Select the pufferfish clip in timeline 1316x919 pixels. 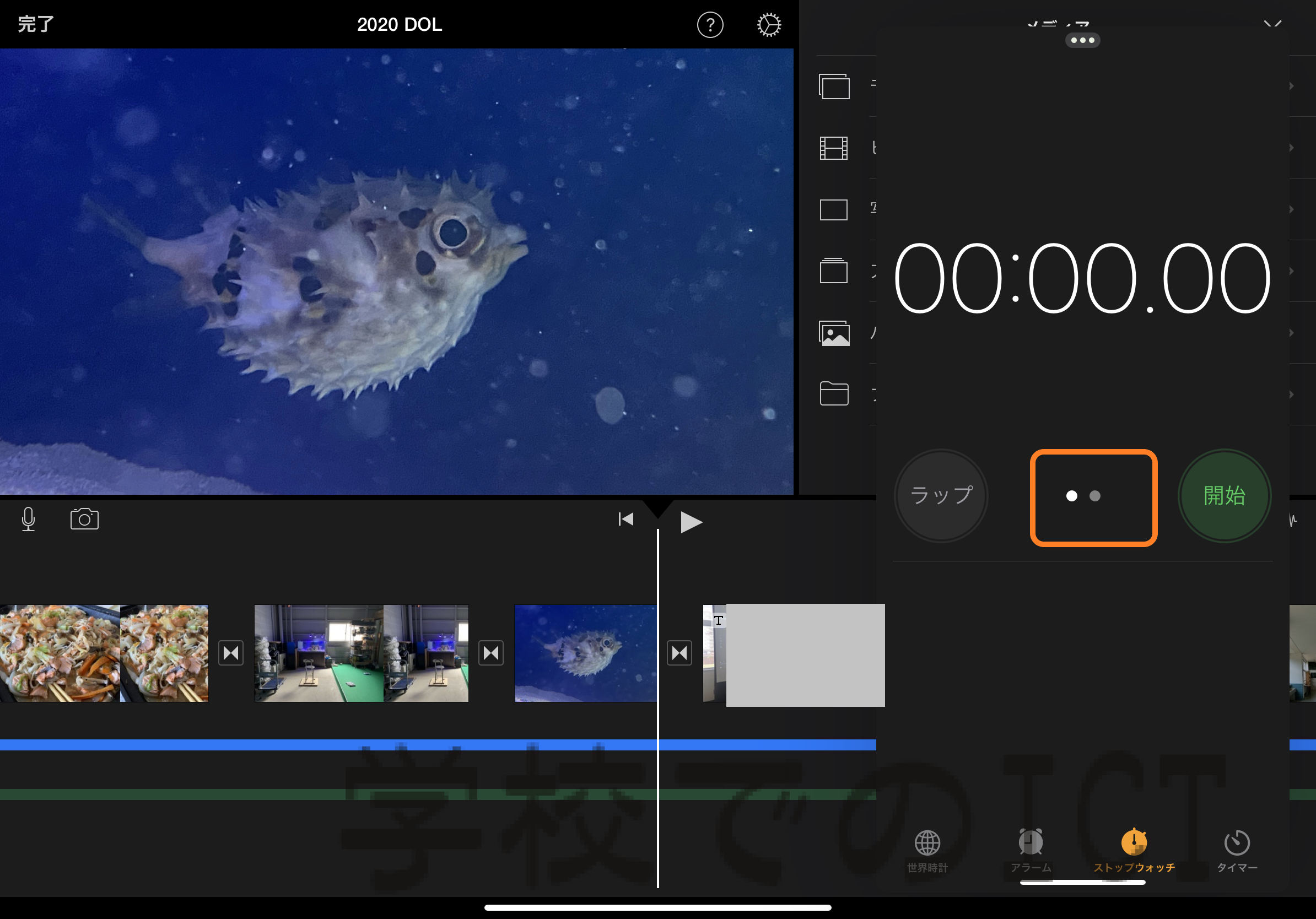pos(585,653)
